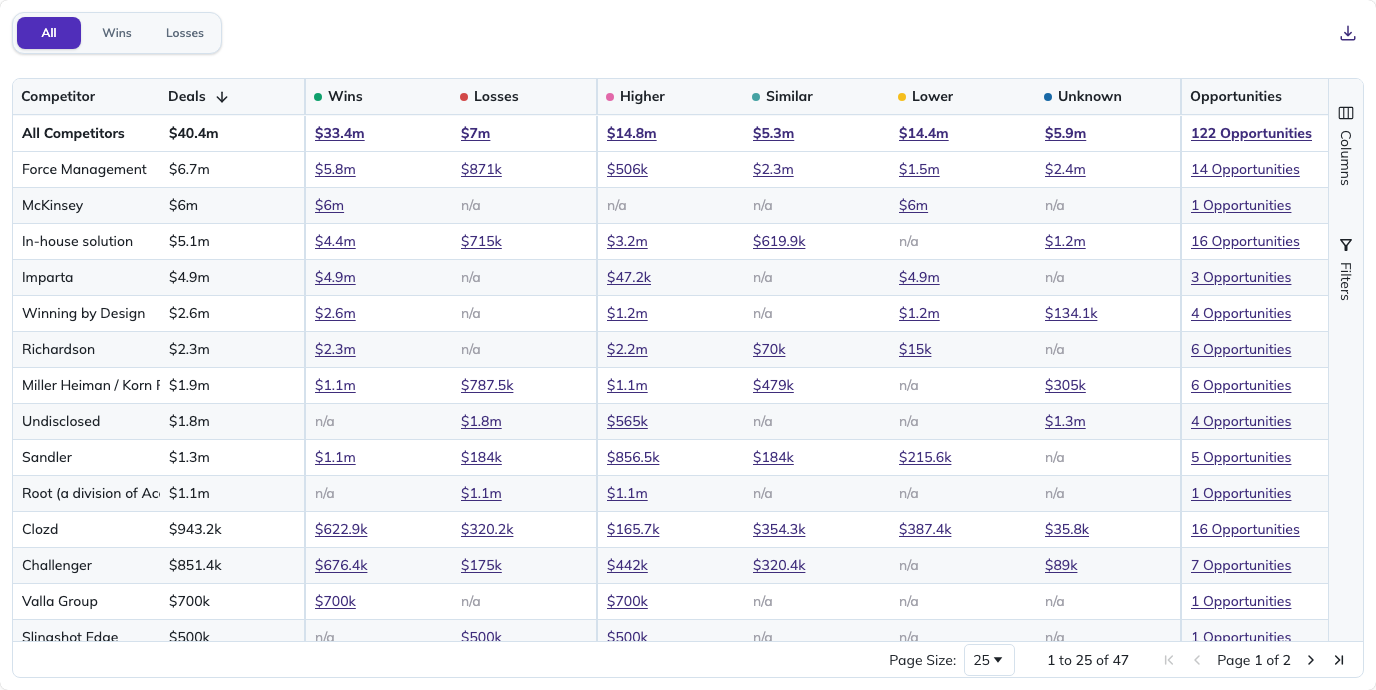Click the Filters vertical tab label
The image size is (1376, 690).
[1346, 281]
